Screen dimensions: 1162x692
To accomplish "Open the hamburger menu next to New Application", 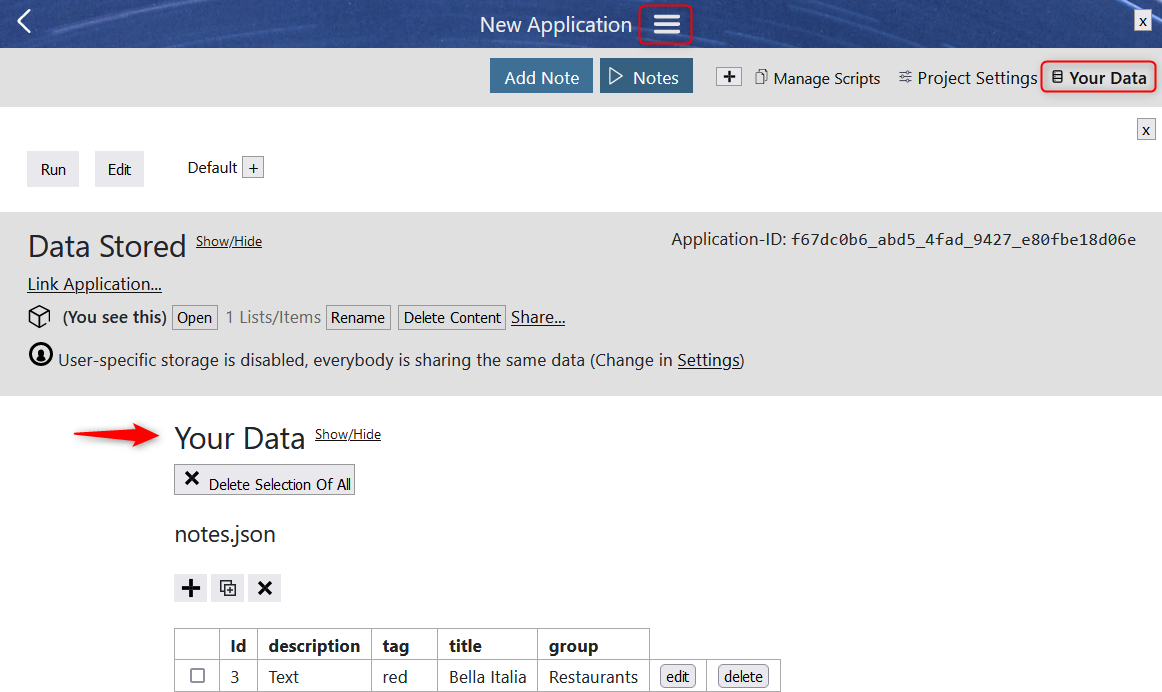I will (x=665, y=24).
